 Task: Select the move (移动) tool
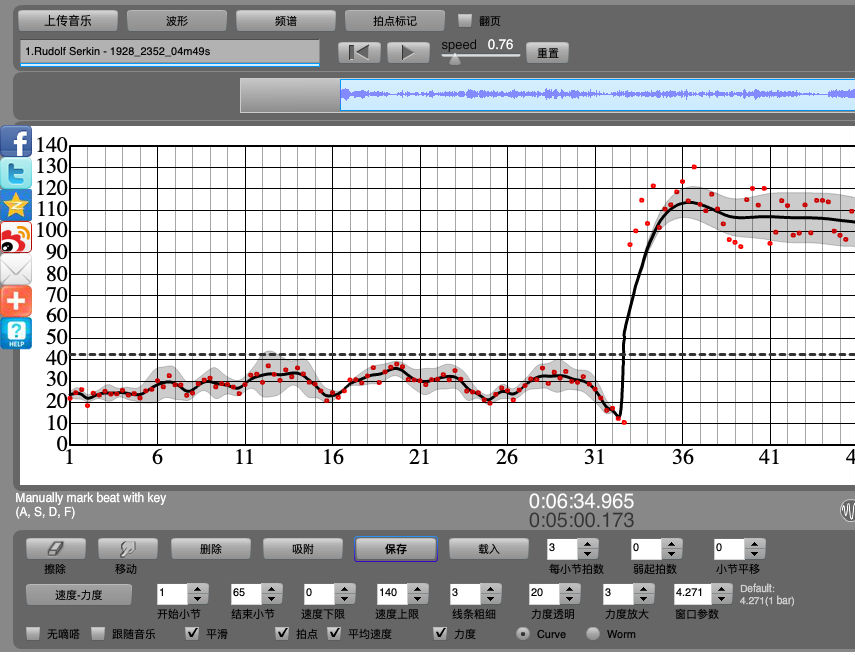click(125, 549)
